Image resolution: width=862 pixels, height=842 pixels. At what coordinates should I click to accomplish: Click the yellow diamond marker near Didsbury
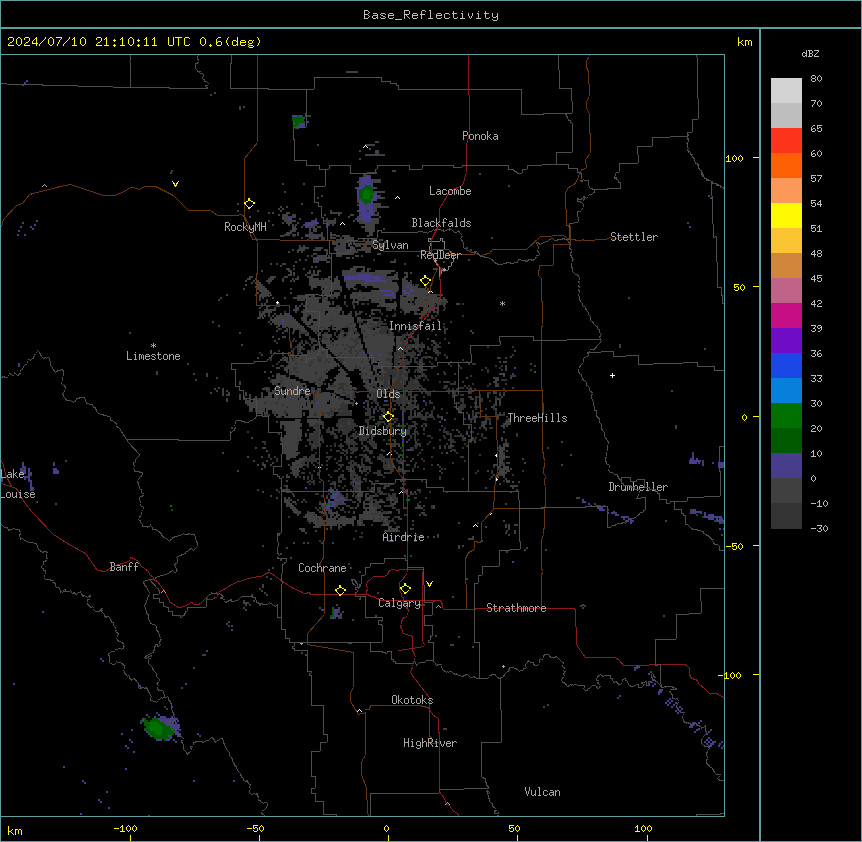tap(388, 417)
